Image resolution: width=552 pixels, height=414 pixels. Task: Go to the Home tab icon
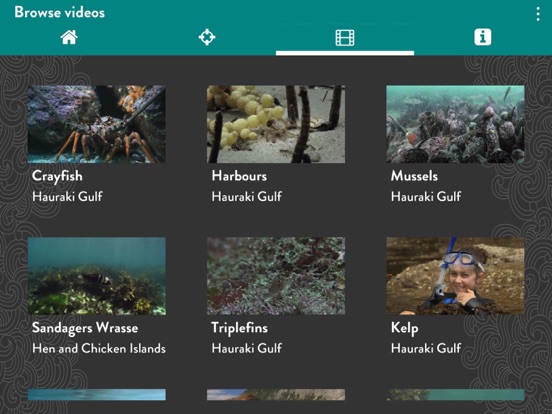point(69,37)
